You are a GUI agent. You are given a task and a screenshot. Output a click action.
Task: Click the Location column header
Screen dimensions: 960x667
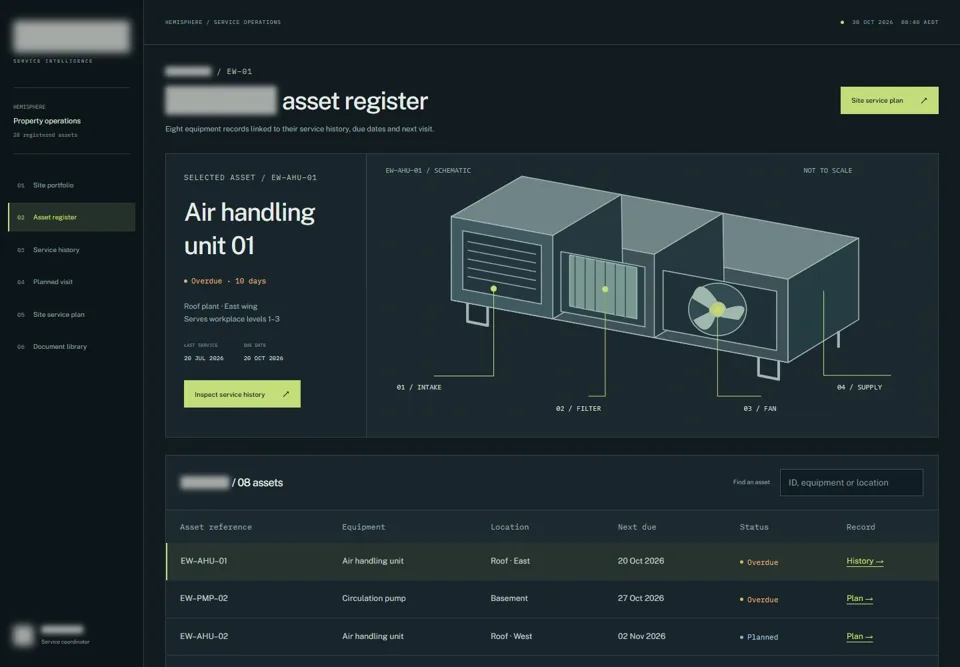(509, 527)
